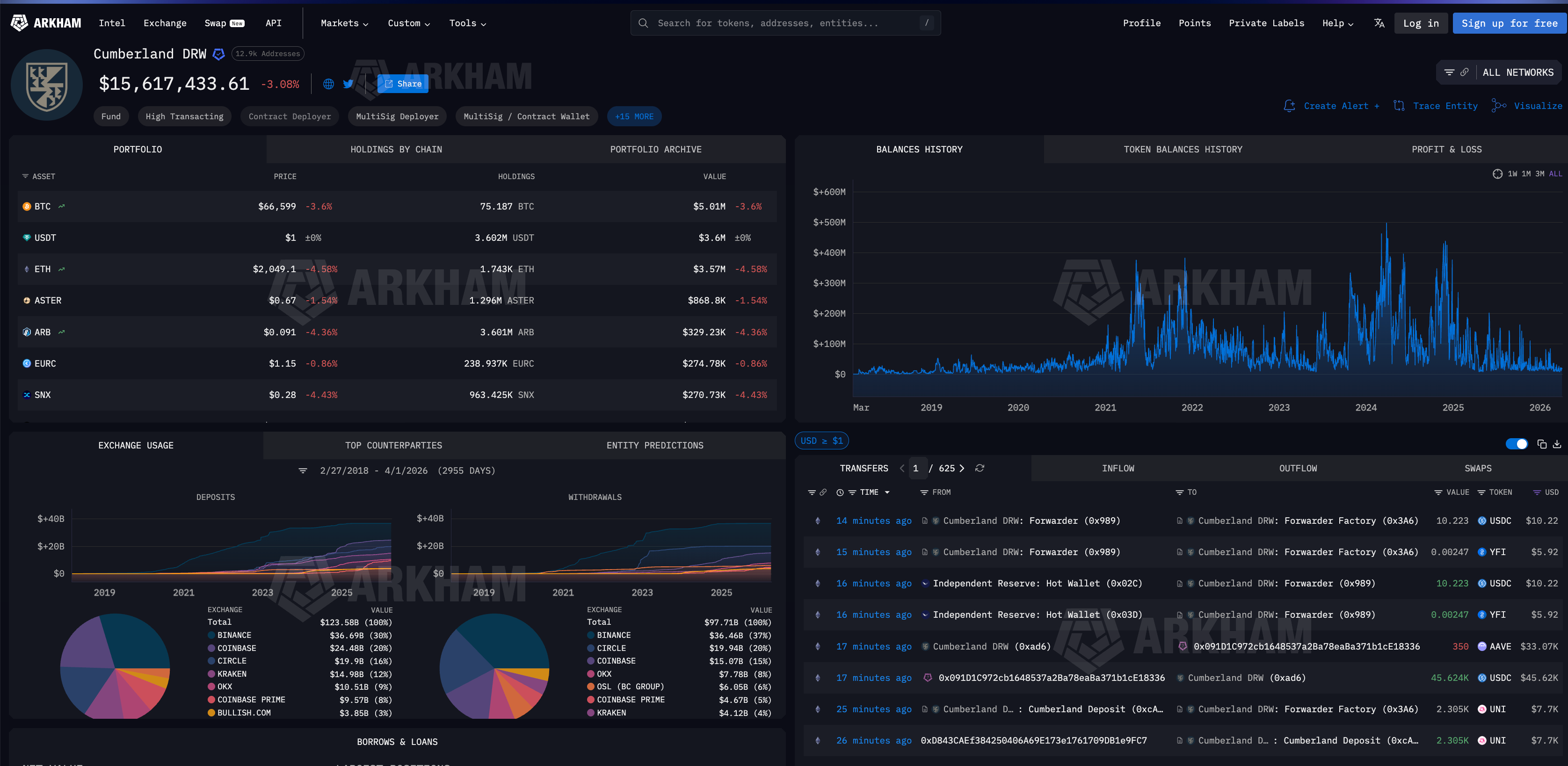The width and height of the screenshot is (1568, 766).
Task: Click the Arkham logo in the header
Action: point(46,23)
